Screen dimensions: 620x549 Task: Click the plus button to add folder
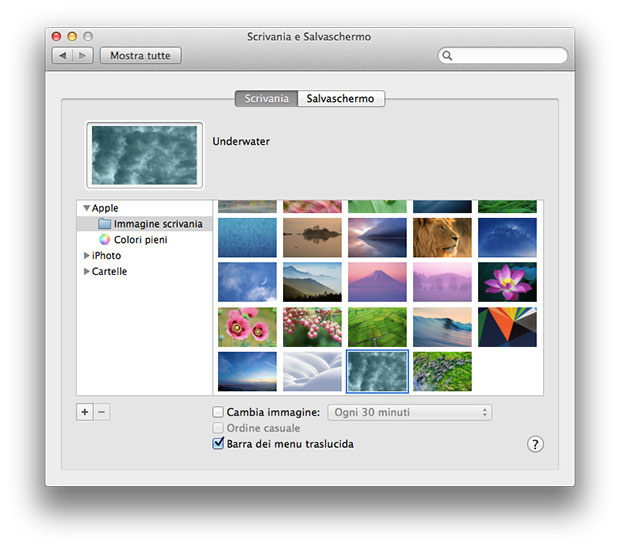coord(84,412)
